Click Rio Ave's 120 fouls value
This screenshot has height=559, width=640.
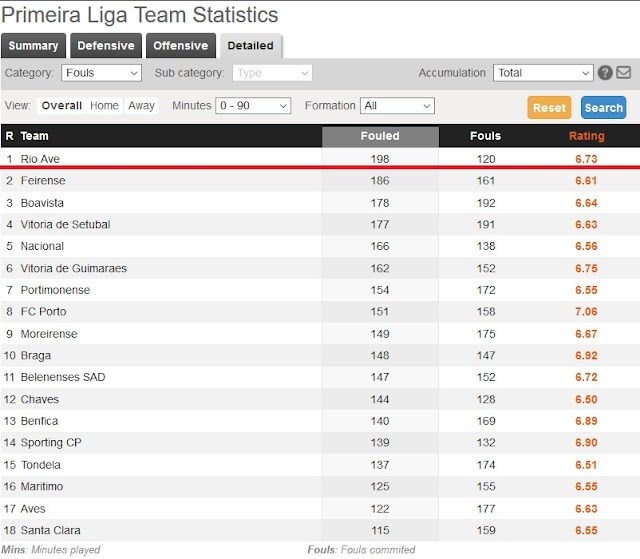point(486,159)
